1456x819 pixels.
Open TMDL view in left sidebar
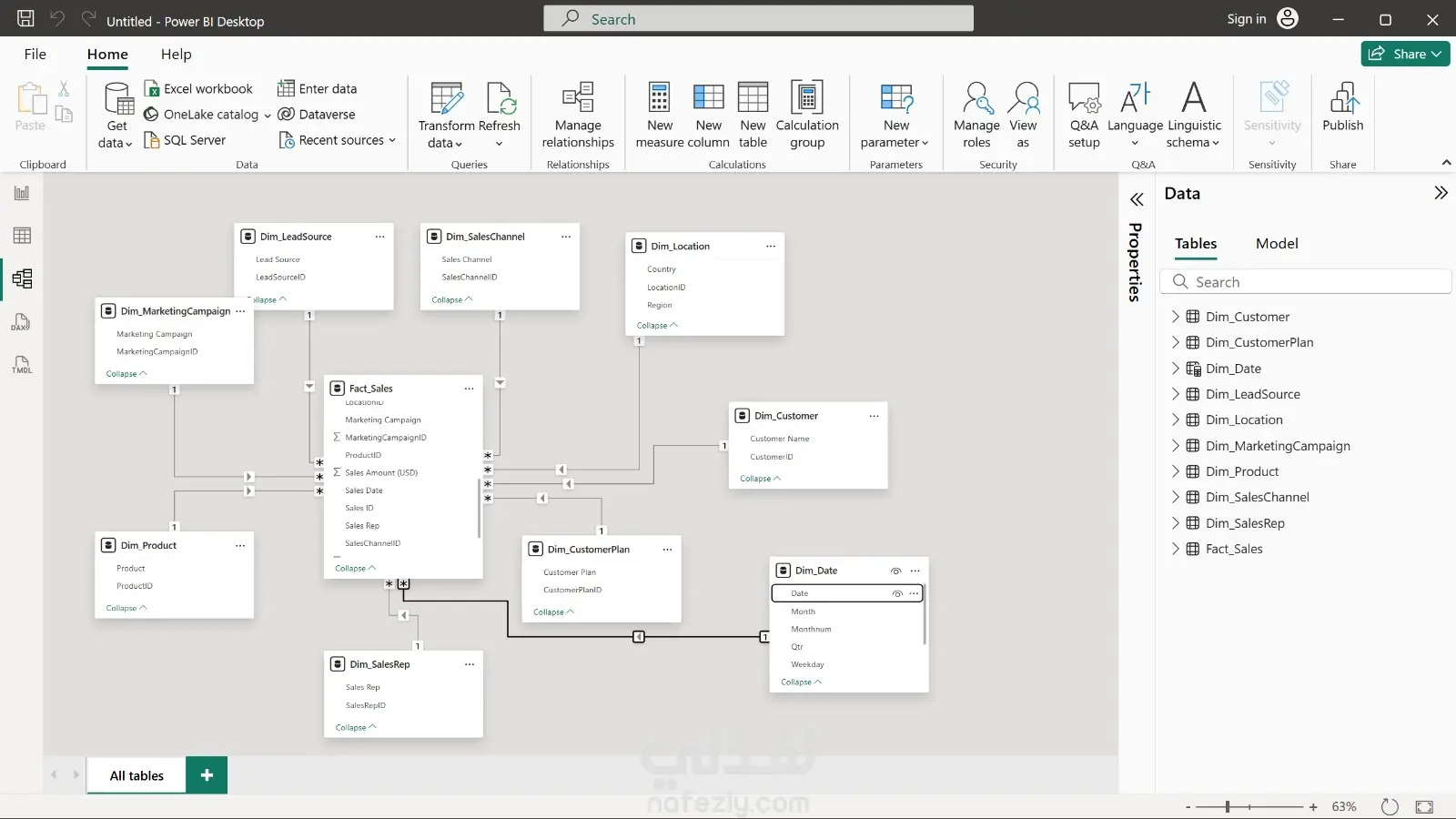[22, 365]
